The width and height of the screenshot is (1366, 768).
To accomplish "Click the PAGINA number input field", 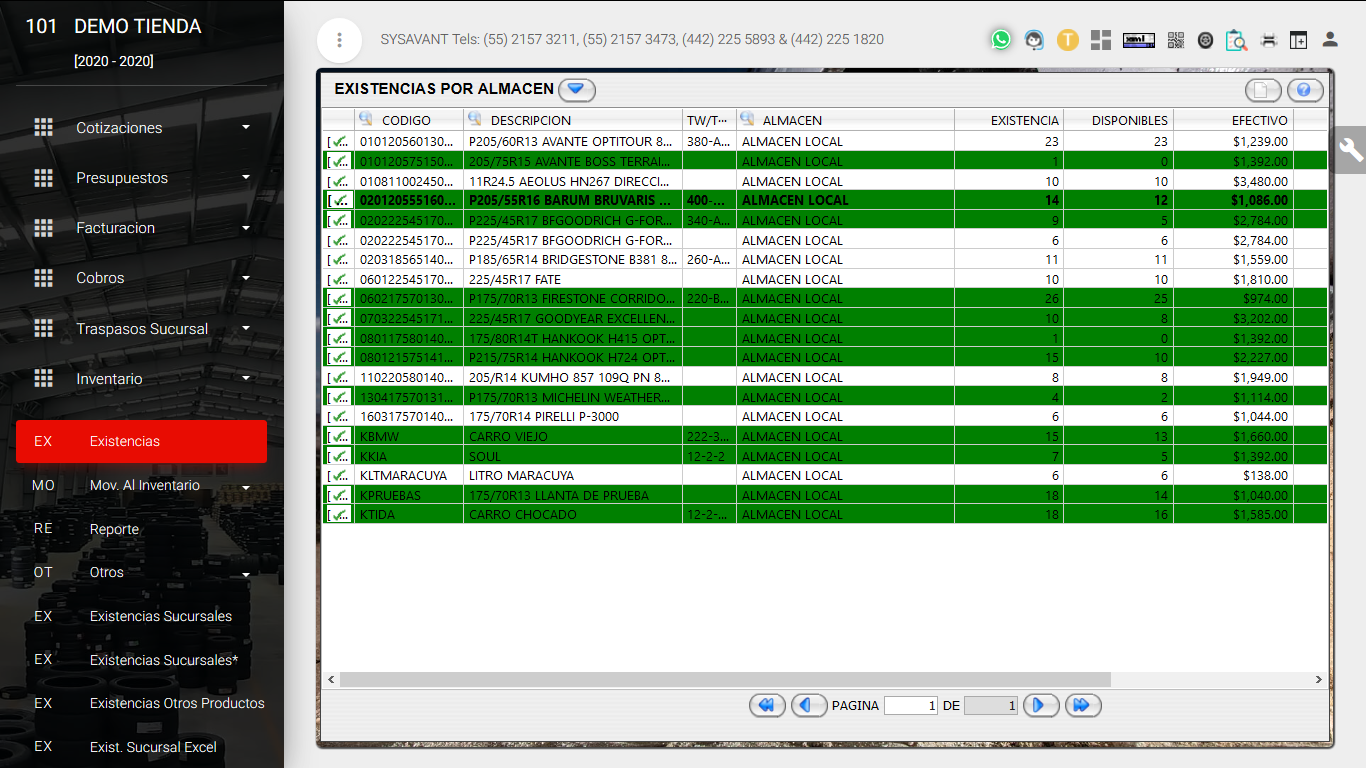I will pyautogui.click(x=911, y=706).
